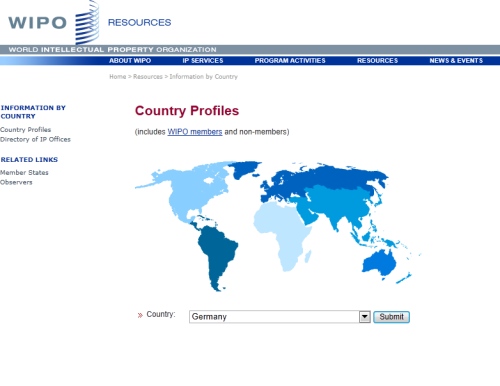The width and height of the screenshot is (500, 386).
Task: Open the About WIPO menu
Action: click(130, 61)
